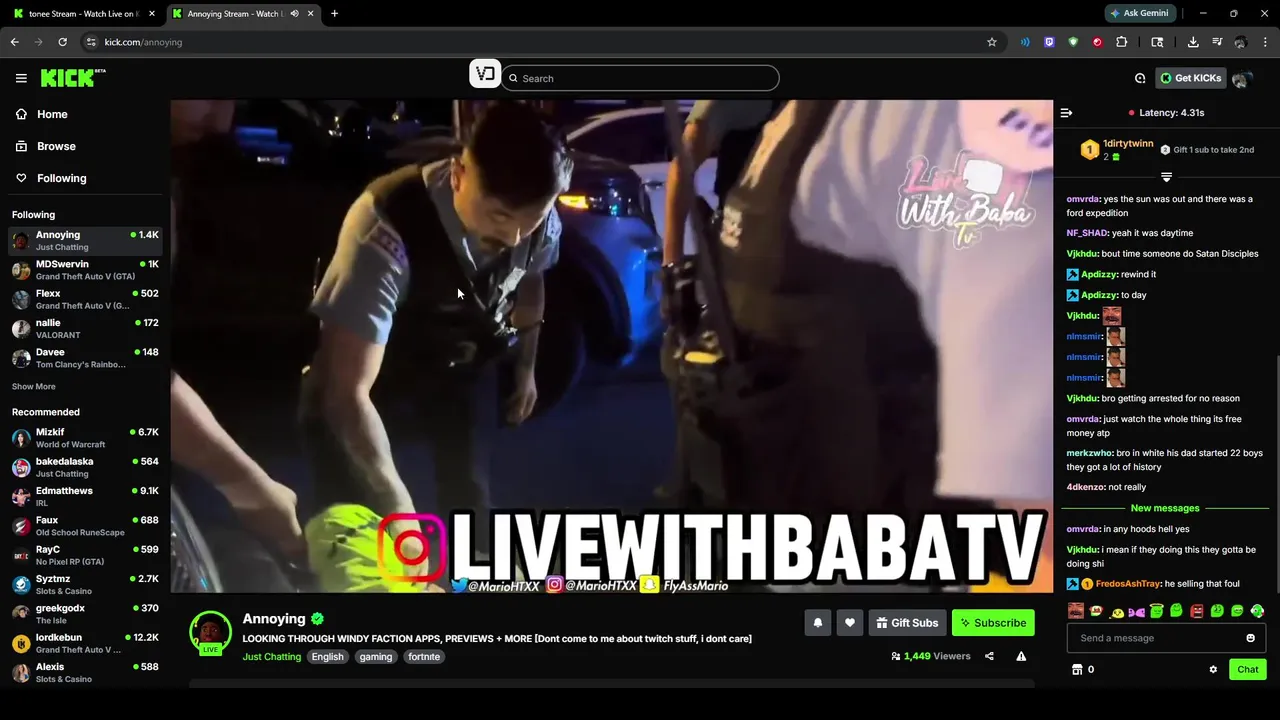1280x720 pixels.
Task: Mute the Annoying Stream tab audio
Action: click(x=294, y=13)
